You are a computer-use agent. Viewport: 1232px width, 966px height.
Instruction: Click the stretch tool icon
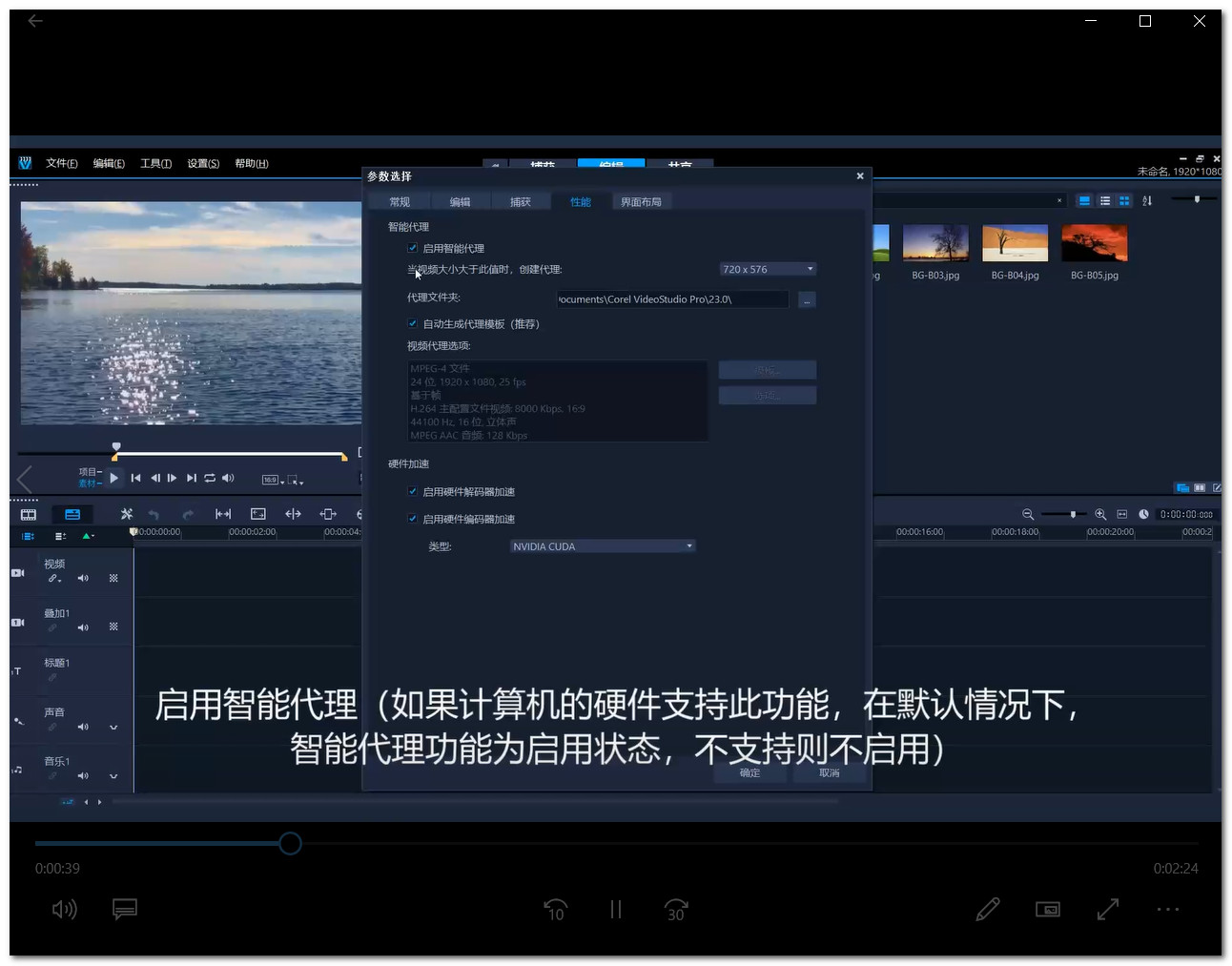[328, 514]
